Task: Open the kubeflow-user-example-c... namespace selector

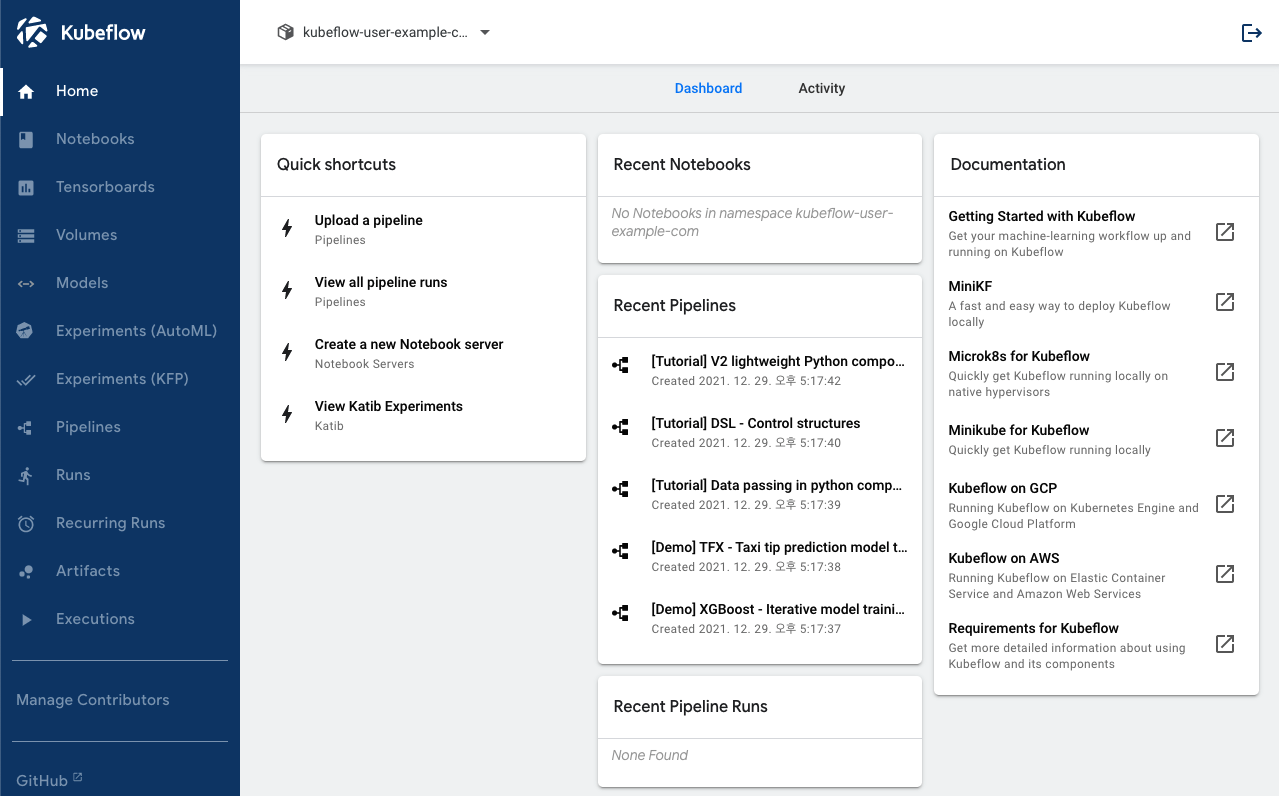Action: (x=384, y=32)
